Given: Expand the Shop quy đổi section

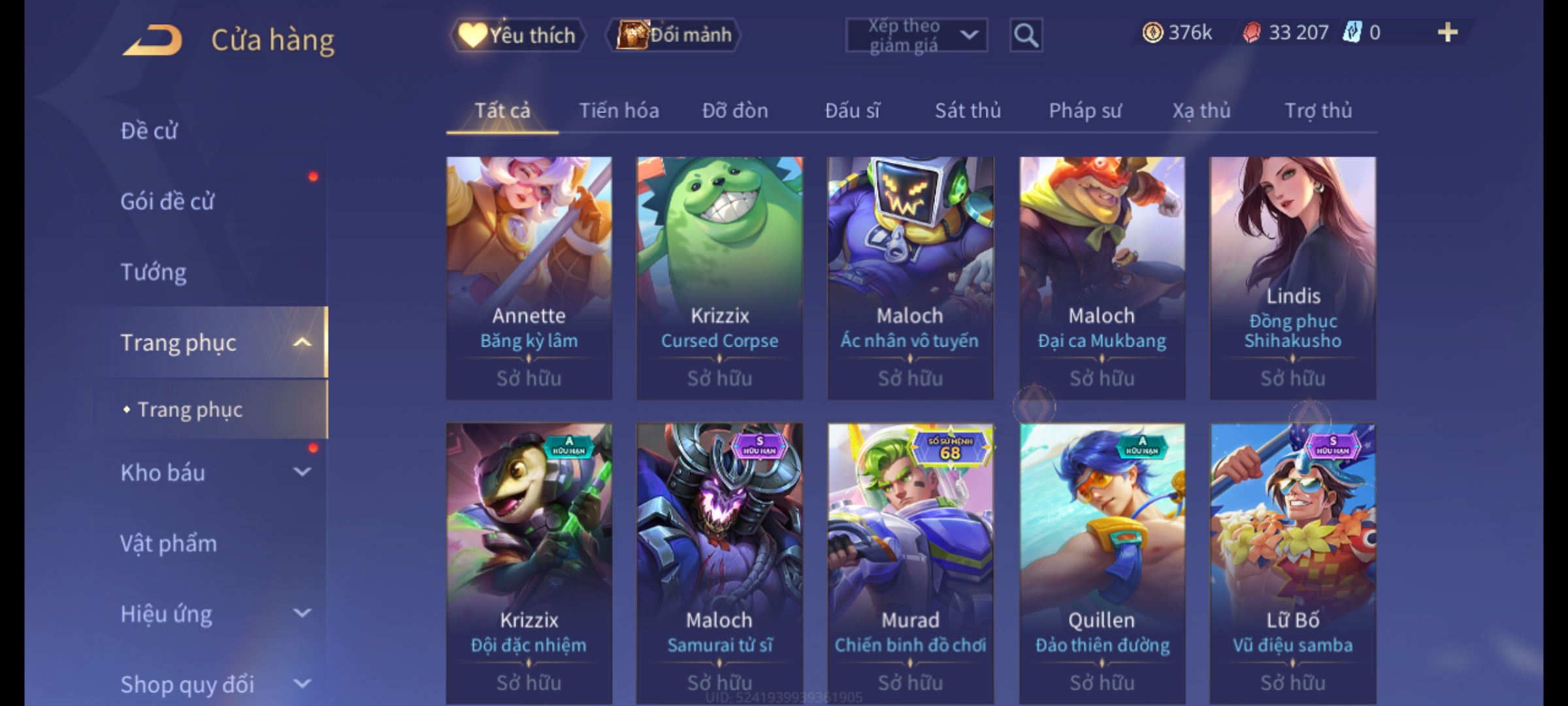Looking at the screenshot, I should 302,684.
